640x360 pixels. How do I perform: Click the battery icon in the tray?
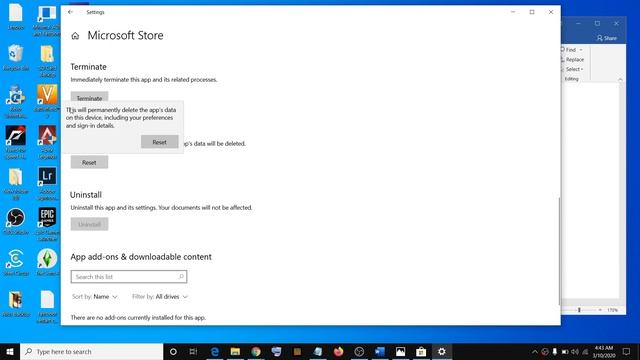tap(565, 352)
